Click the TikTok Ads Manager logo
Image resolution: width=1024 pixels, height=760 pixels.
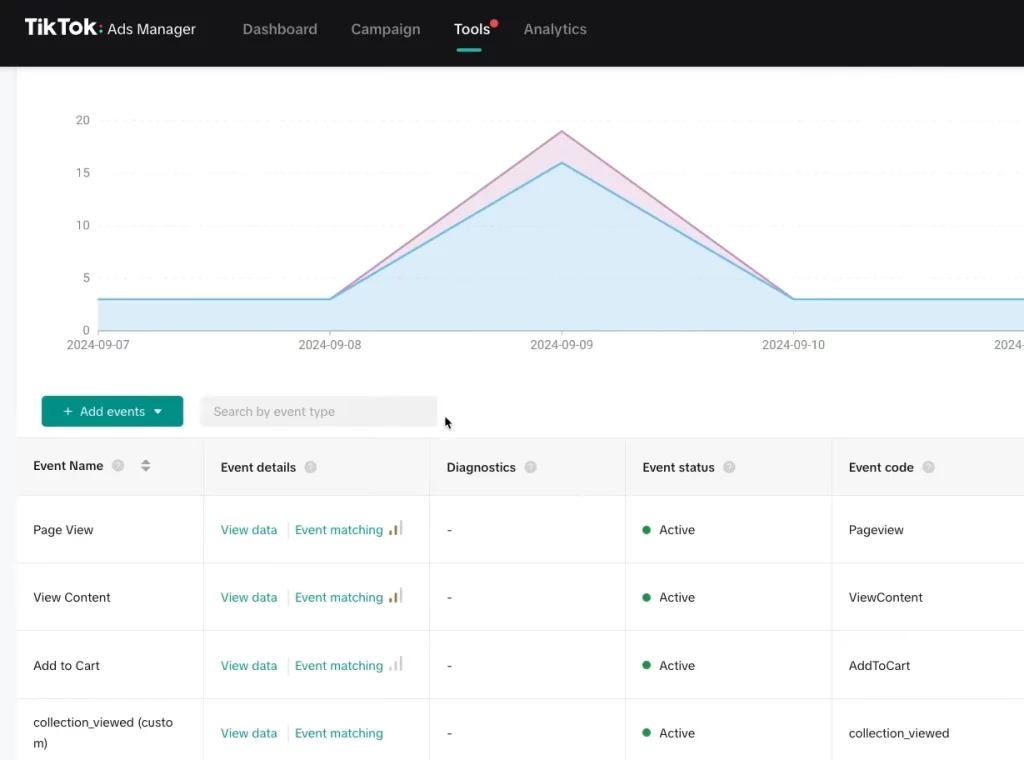click(x=110, y=28)
